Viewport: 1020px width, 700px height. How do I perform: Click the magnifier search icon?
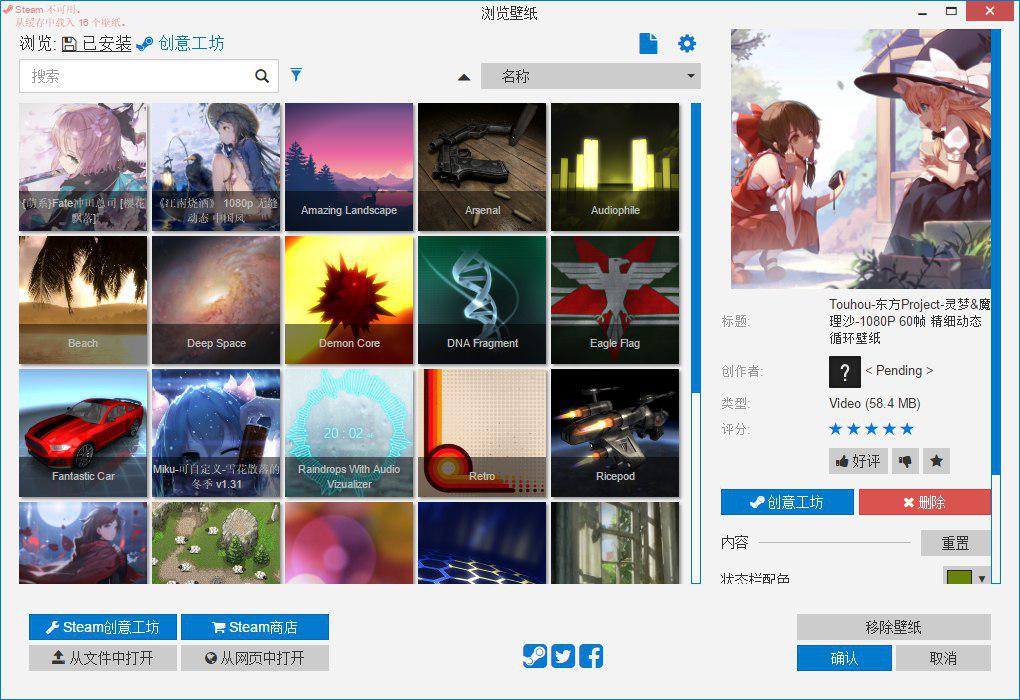(262, 76)
